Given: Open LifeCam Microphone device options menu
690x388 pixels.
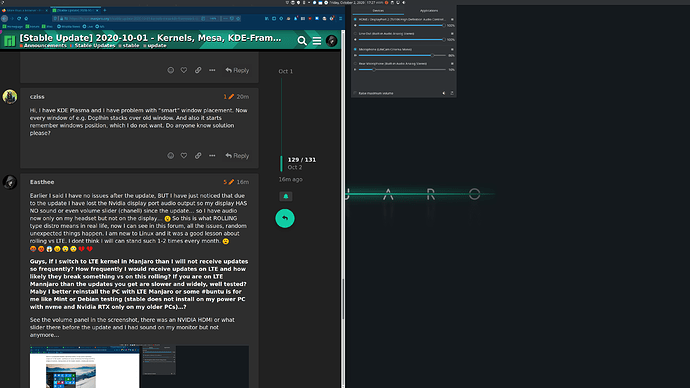Looking at the screenshot, I should (452, 49).
